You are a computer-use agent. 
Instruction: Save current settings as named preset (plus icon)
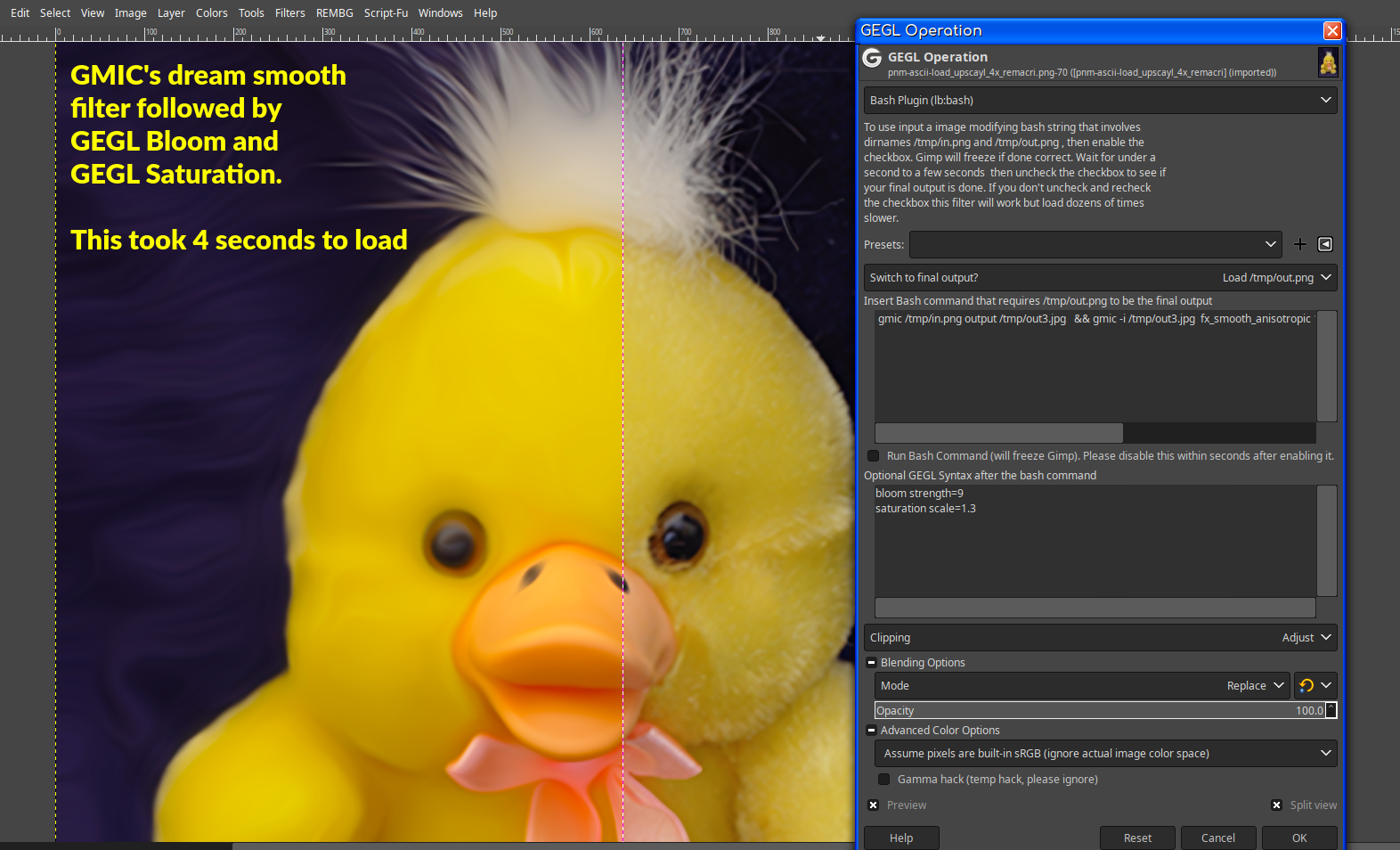(1299, 244)
